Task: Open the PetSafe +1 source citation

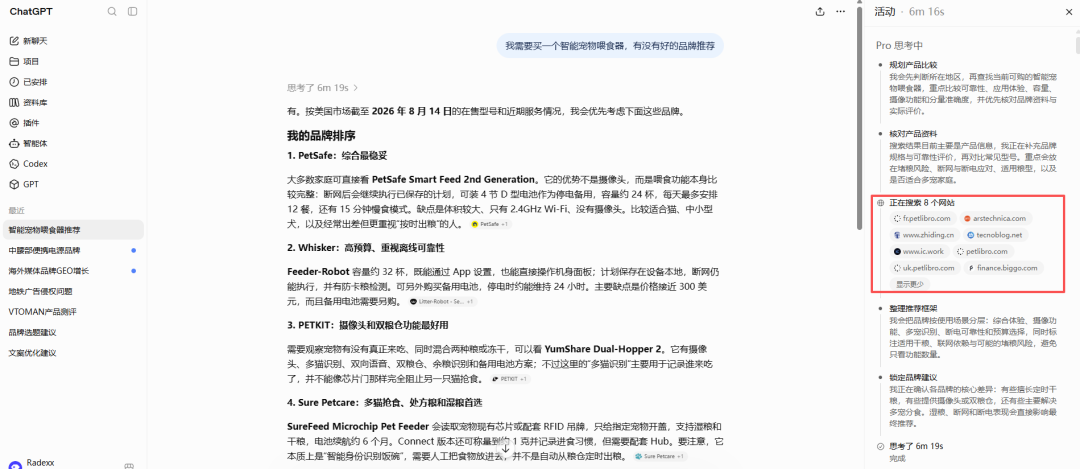Action: point(490,225)
